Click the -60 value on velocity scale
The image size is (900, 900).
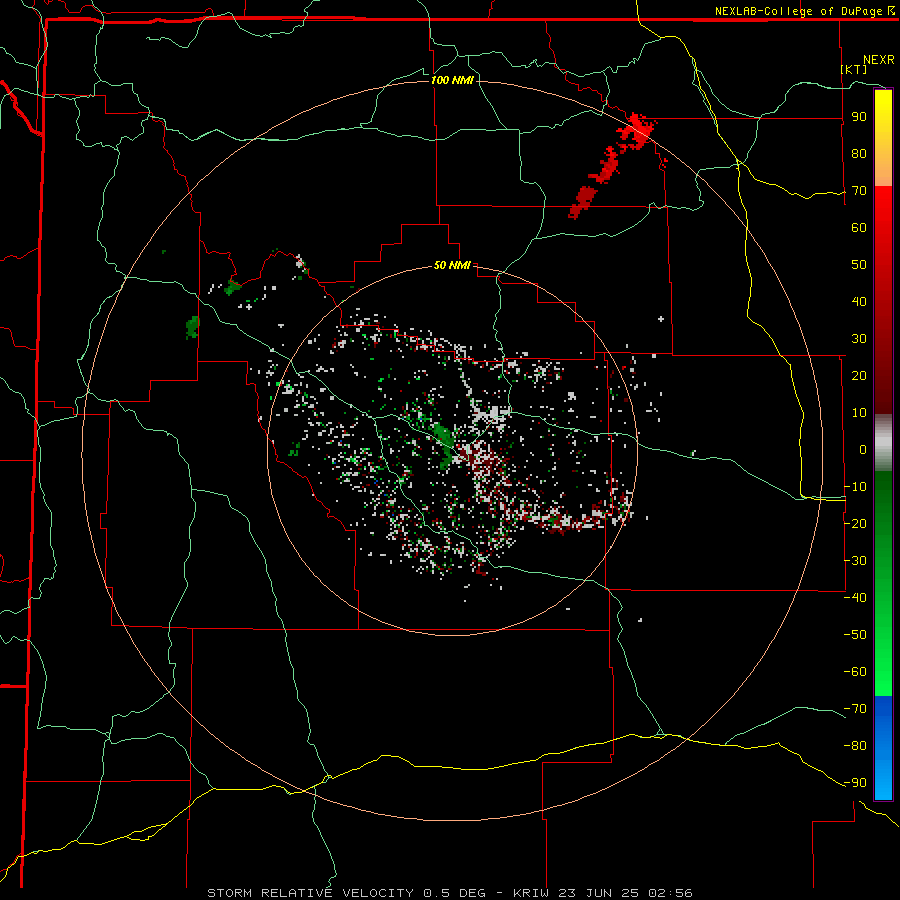[855, 672]
